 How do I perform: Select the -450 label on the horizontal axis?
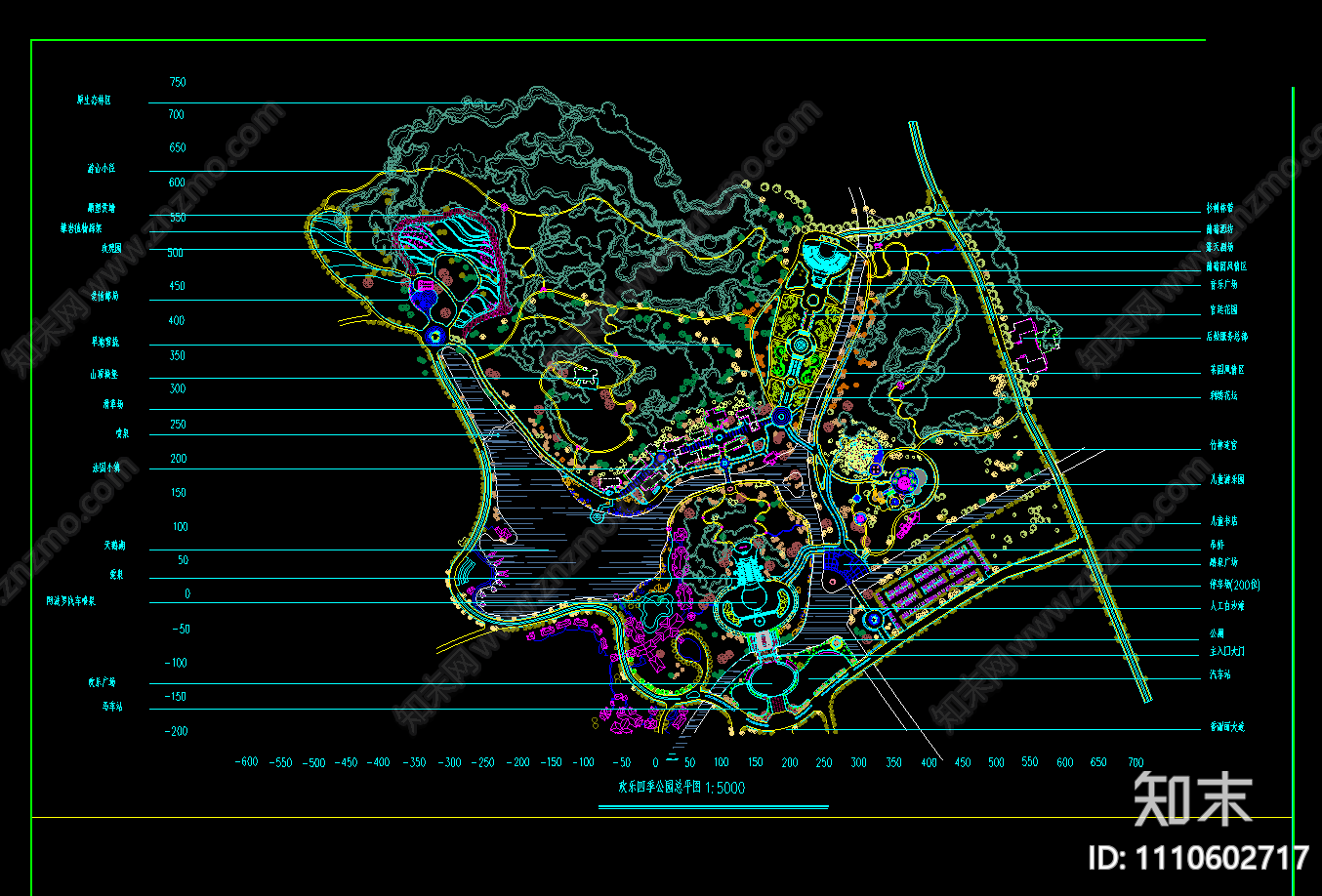click(347, 762)
